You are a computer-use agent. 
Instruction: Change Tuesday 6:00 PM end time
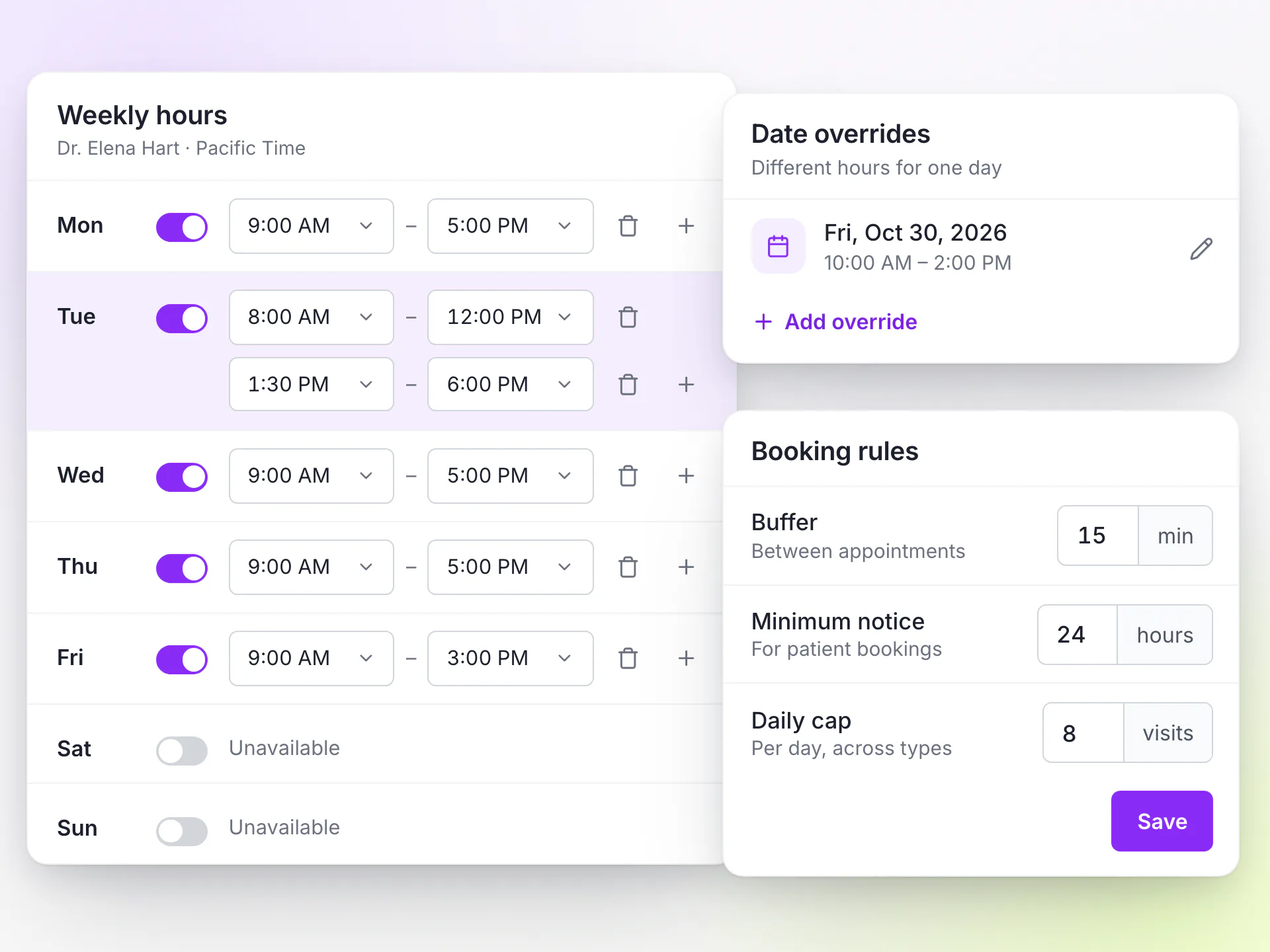510,384
